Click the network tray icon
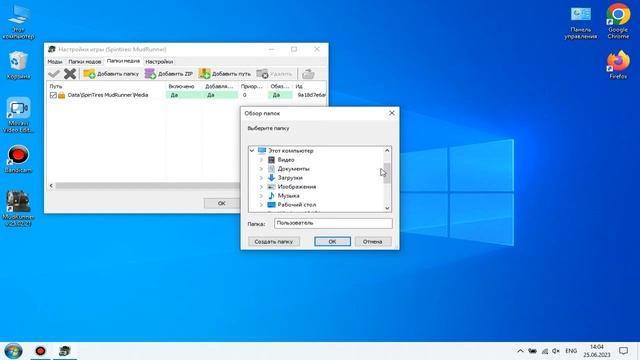This screenshot has width=640, height=360. click(x=544, y=351)
